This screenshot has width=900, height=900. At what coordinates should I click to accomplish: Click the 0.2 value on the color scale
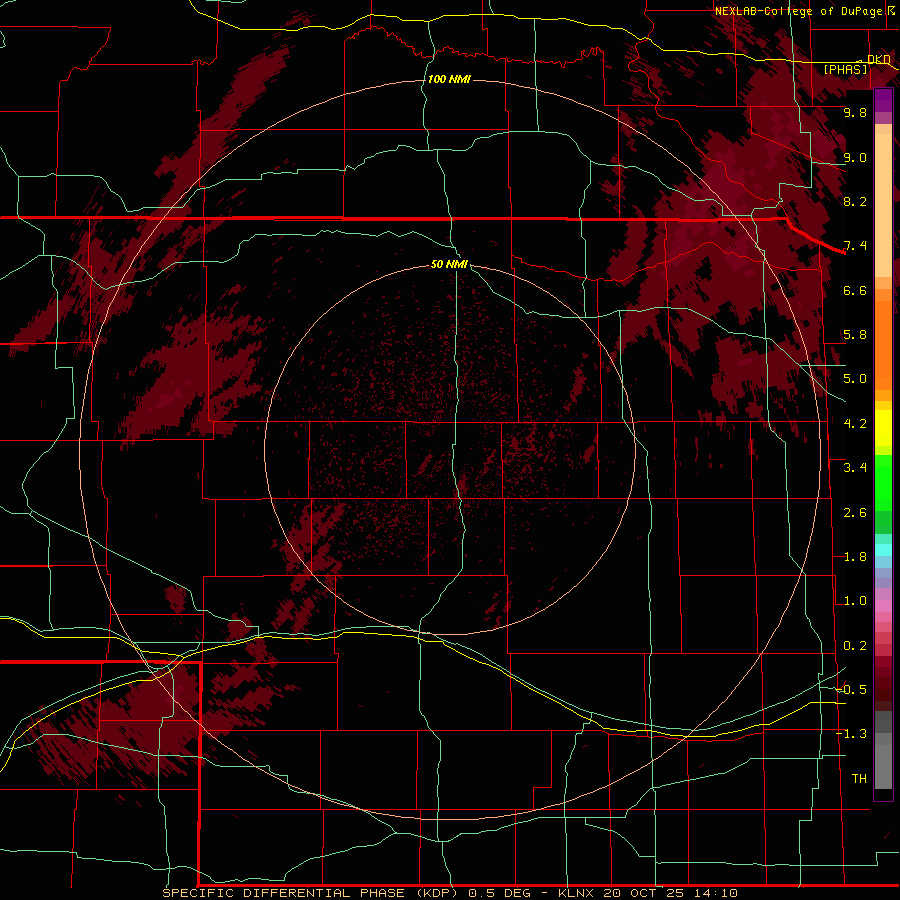[x=855, y=646]
